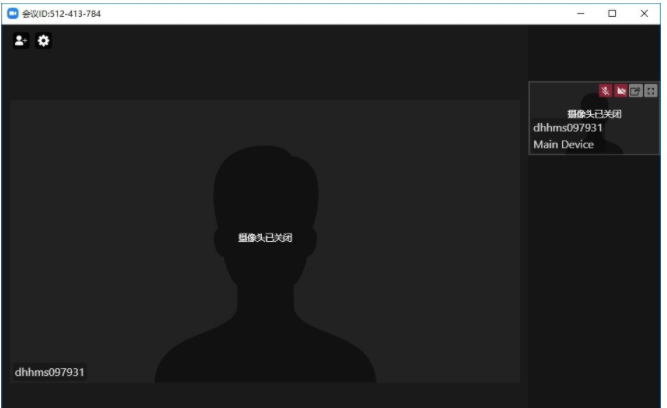Screen dimensions: 667x408
Task: Expand the thumbnail to fullscreen
Action: pos(651,91)
